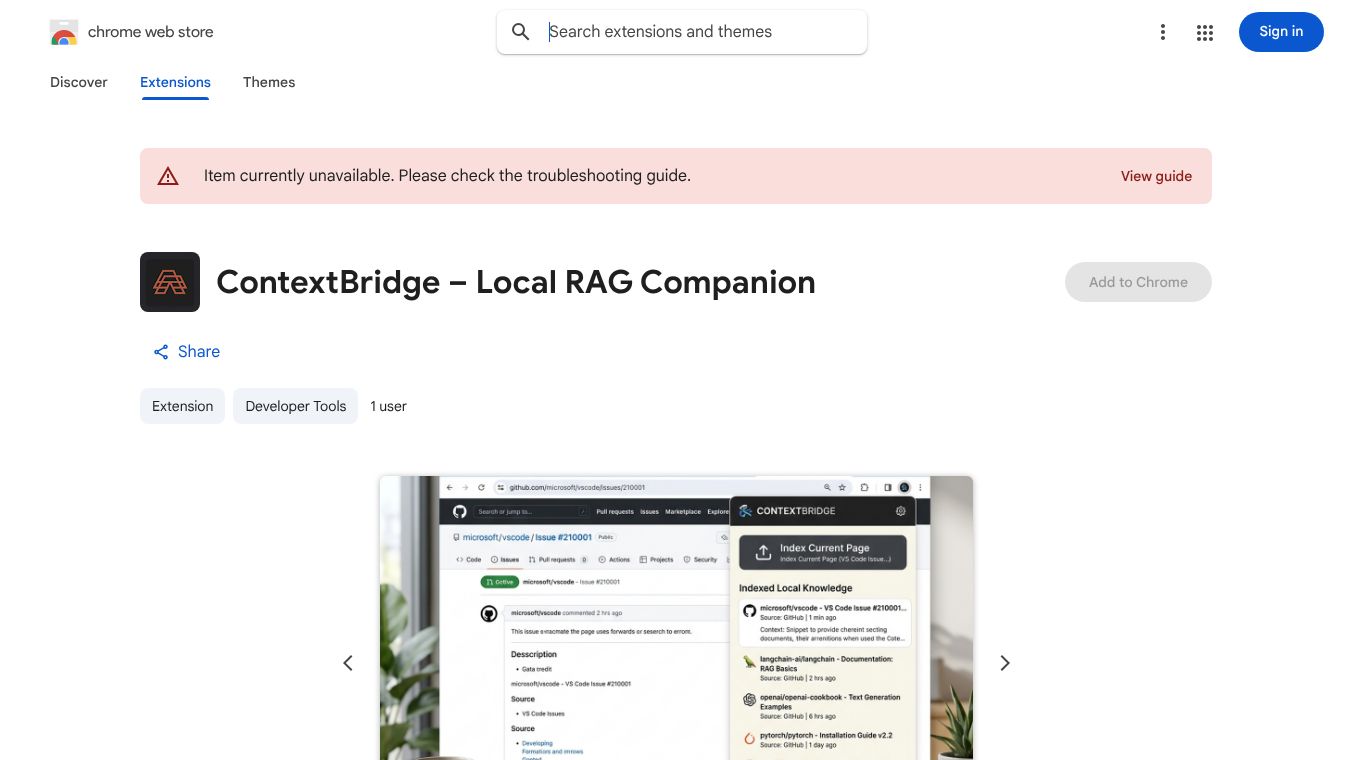Go to the Themes tab
The image size is (1352, 760).
[269, 82]
